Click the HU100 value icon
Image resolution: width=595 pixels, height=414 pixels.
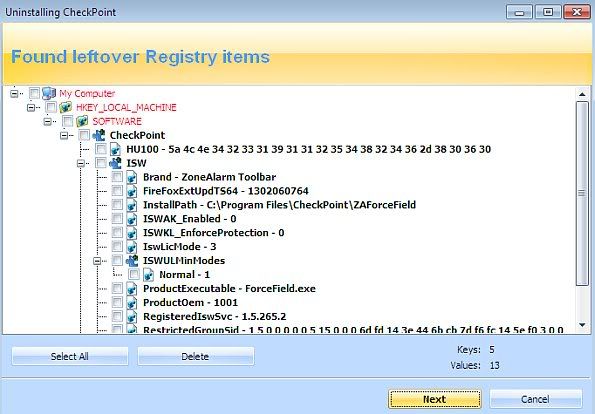pos(115,149)
